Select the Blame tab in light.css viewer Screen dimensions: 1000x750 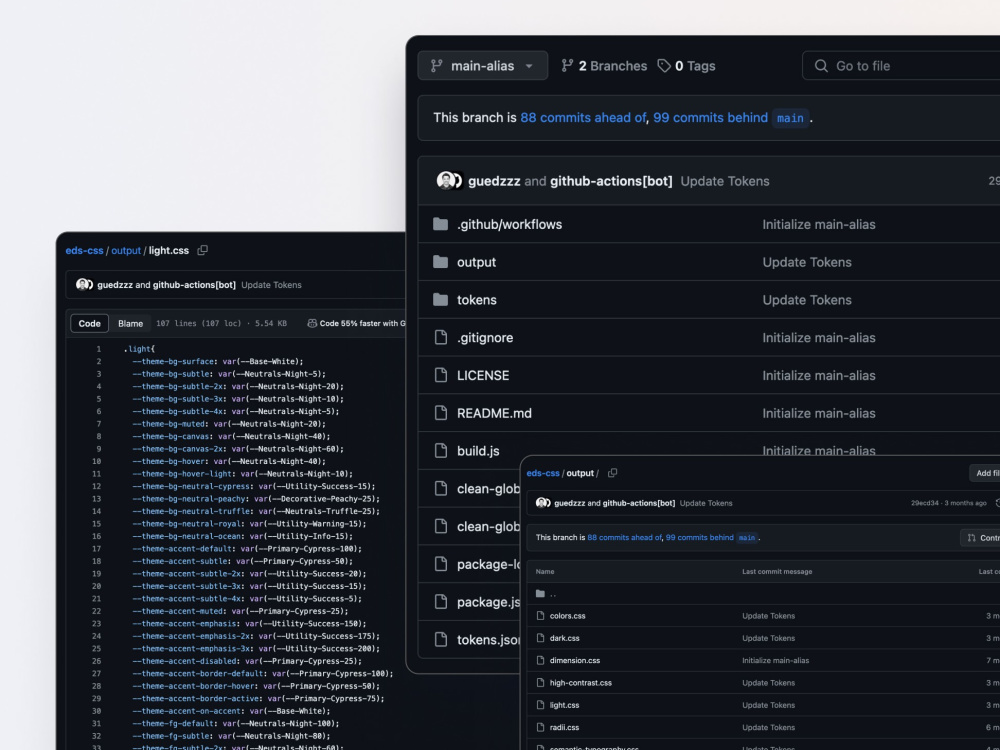(x=130, y=323)
